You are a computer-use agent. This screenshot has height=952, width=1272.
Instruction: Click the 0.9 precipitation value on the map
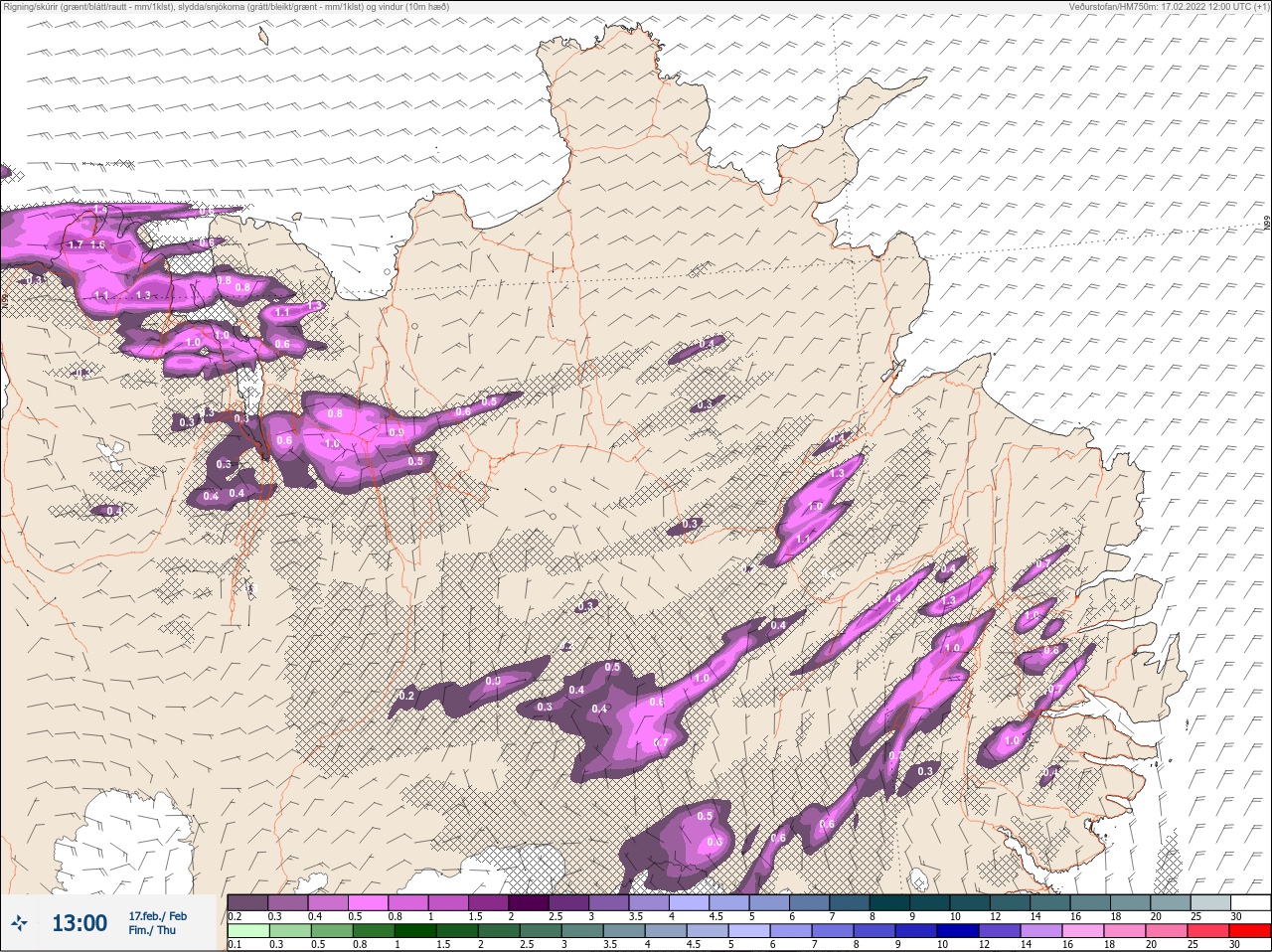[x=396, y=432]
